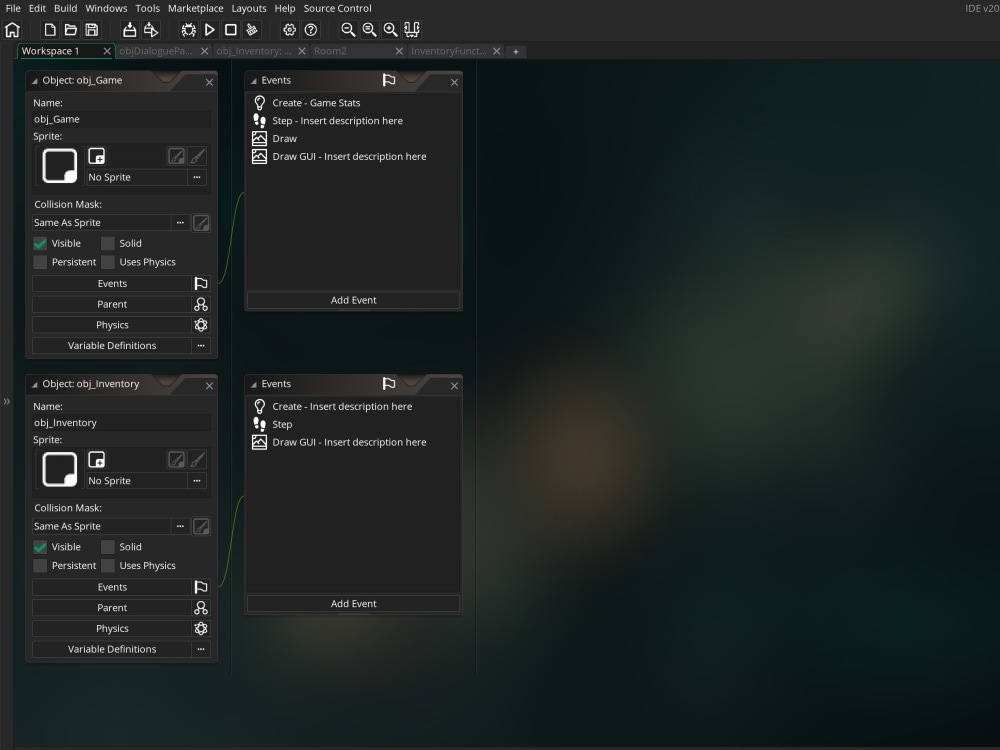1000x750 pixels.
Task: Click the obj_Game sprite preview thumbnail
Action: pyautogui.click(x=59, y=166)
